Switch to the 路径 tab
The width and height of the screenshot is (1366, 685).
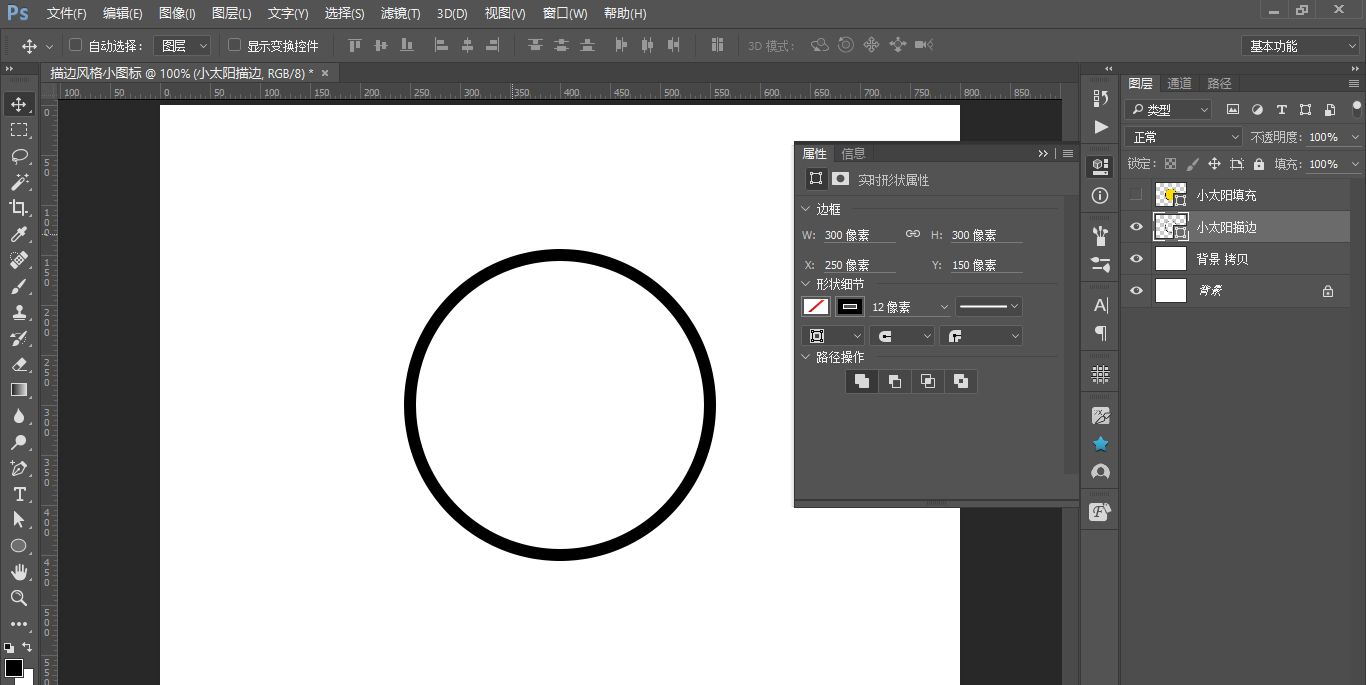click(1220, 83)
